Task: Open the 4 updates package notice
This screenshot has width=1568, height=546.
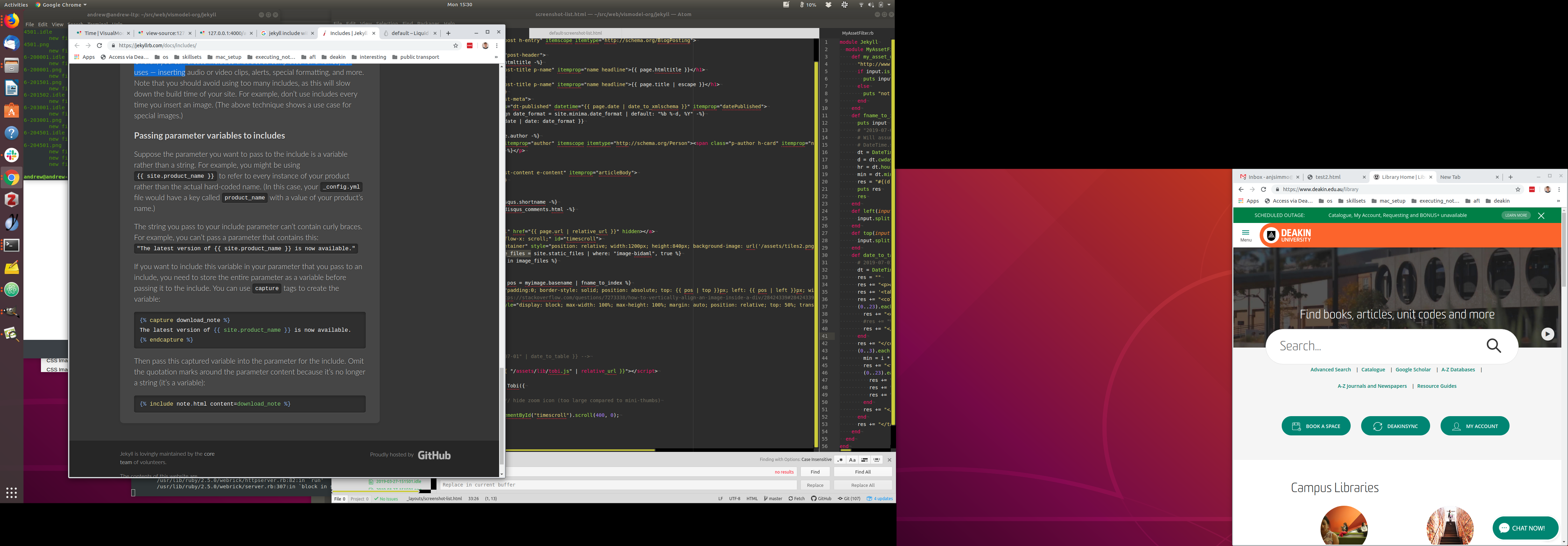Action: (880, 498)
